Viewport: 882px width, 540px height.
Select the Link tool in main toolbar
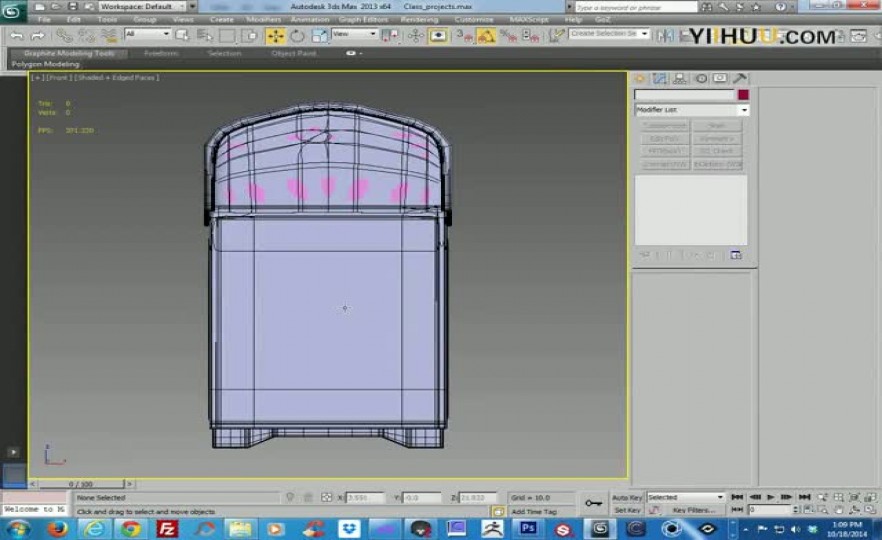pos(64,36)
